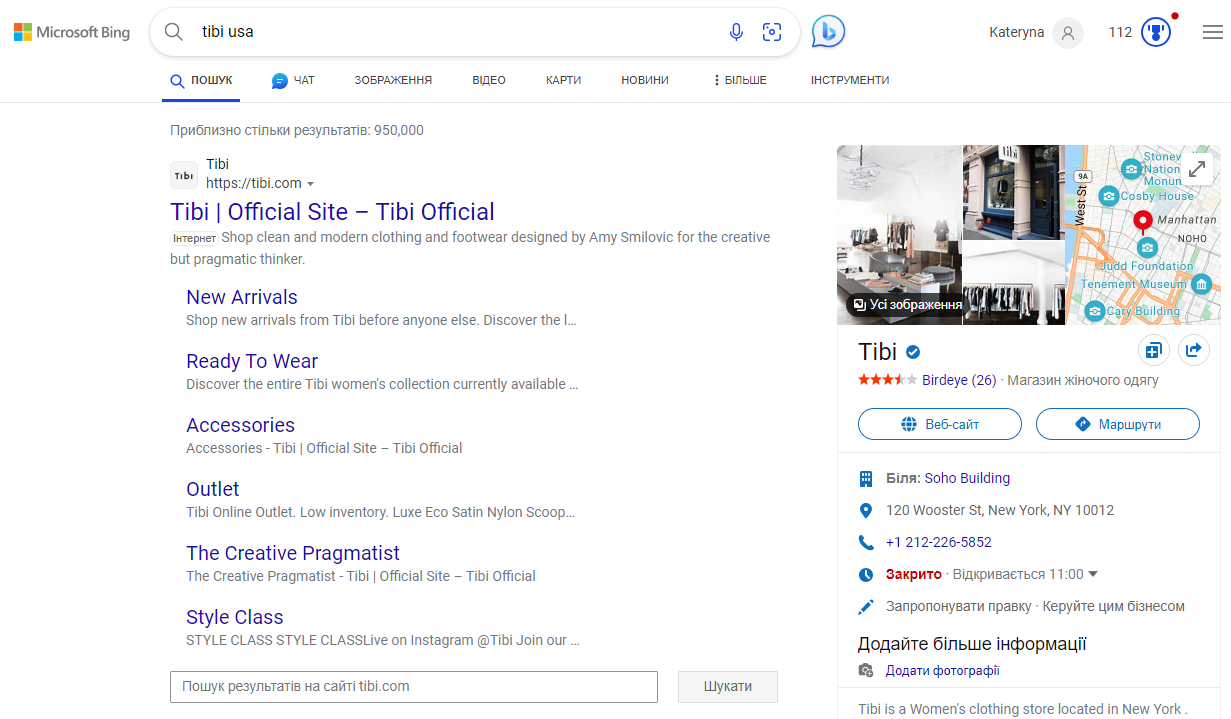Viewport: 1231px width, 719px height.
Task: Open the New Arrivals link
Action: 241,297
